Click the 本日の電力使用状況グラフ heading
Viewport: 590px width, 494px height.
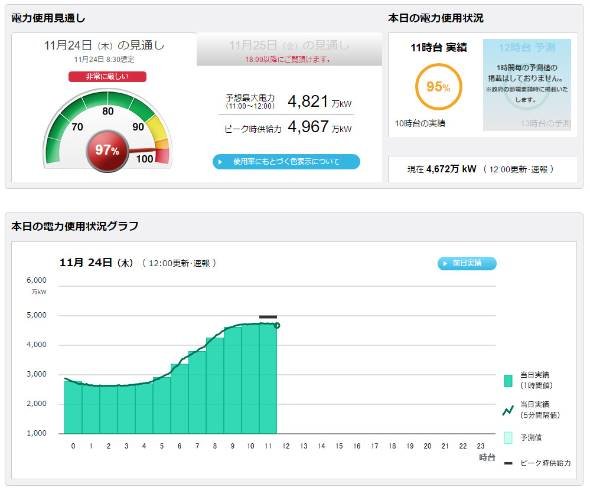(75, 226)
